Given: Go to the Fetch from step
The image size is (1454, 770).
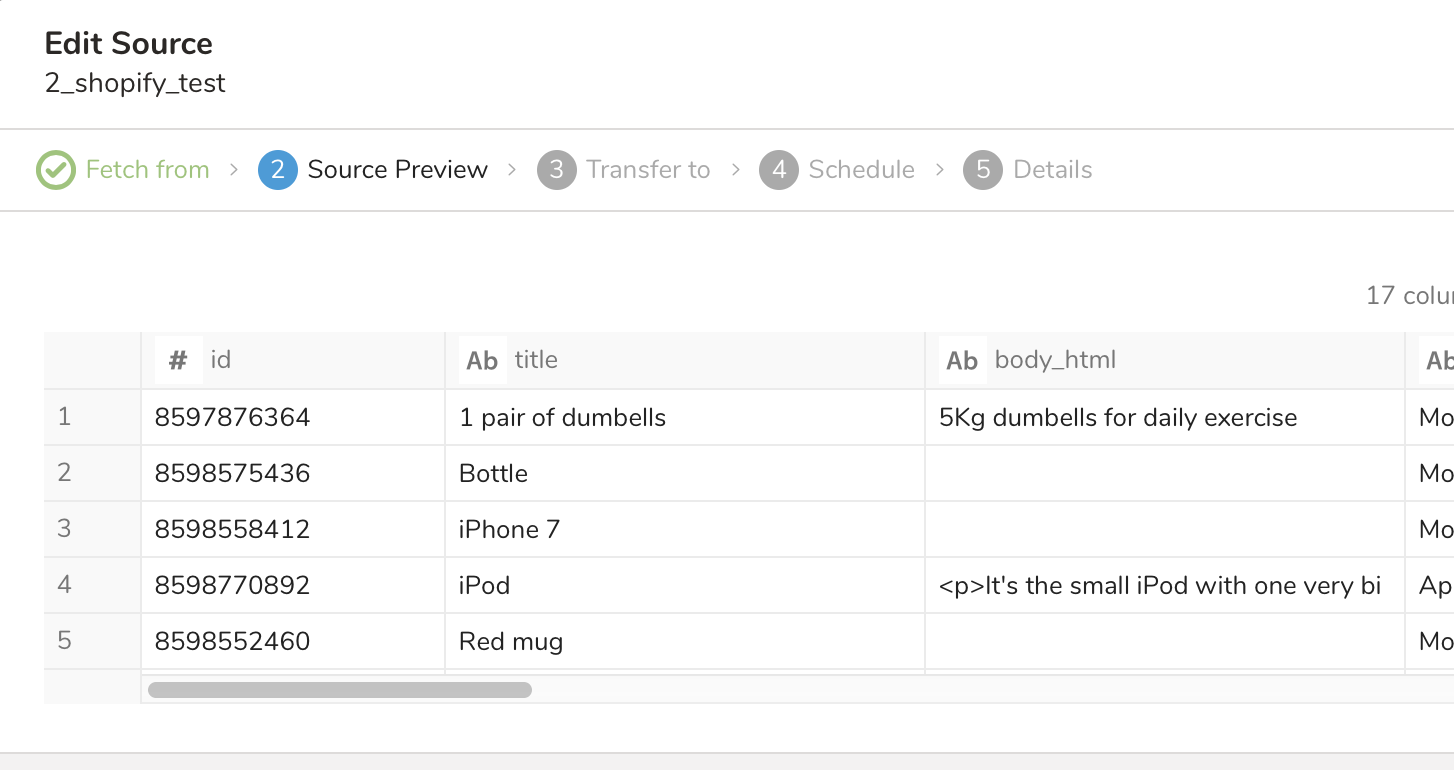Looking at the screenshot, I should [147, 170].
